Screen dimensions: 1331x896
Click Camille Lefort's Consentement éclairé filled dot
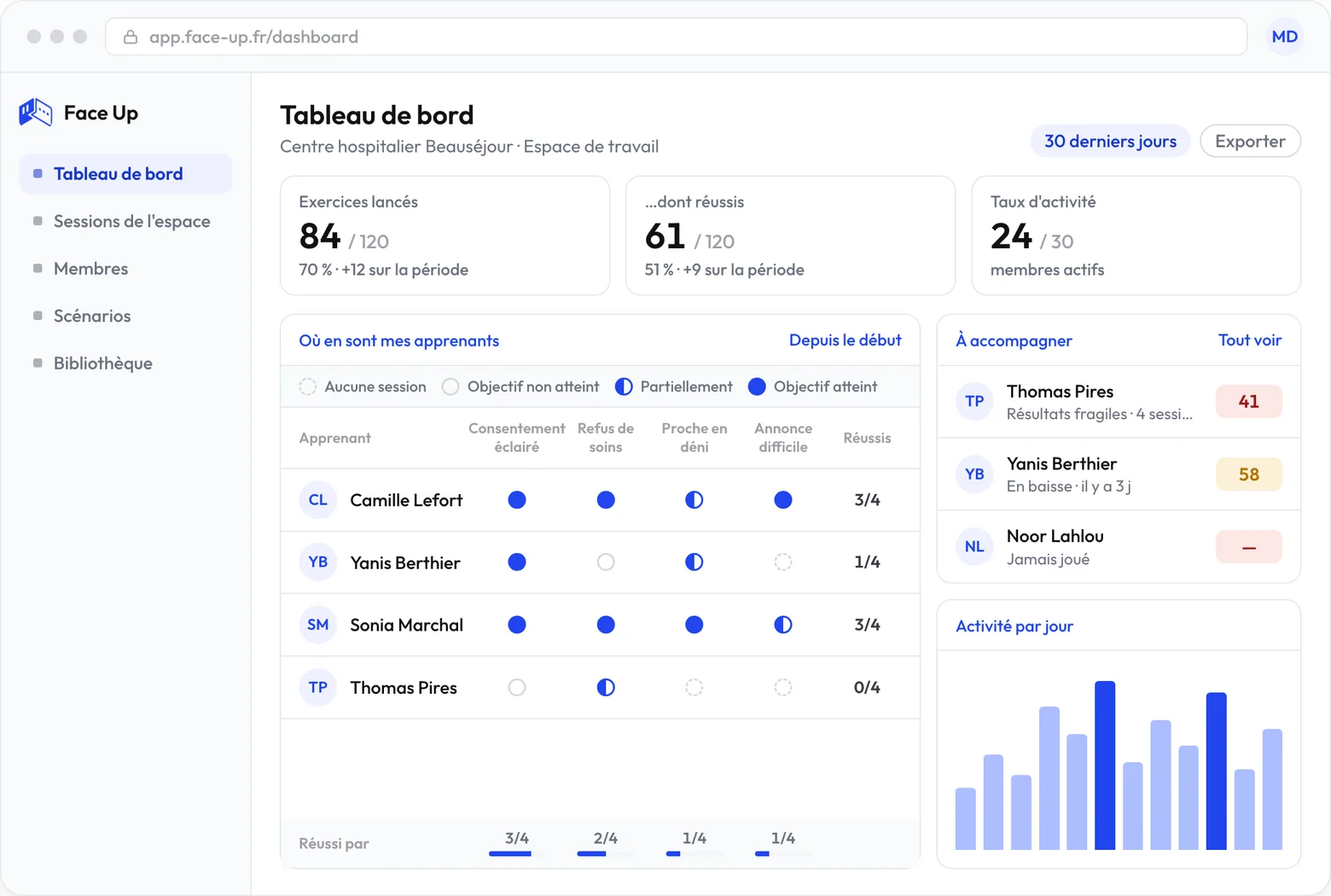point(517,500)
